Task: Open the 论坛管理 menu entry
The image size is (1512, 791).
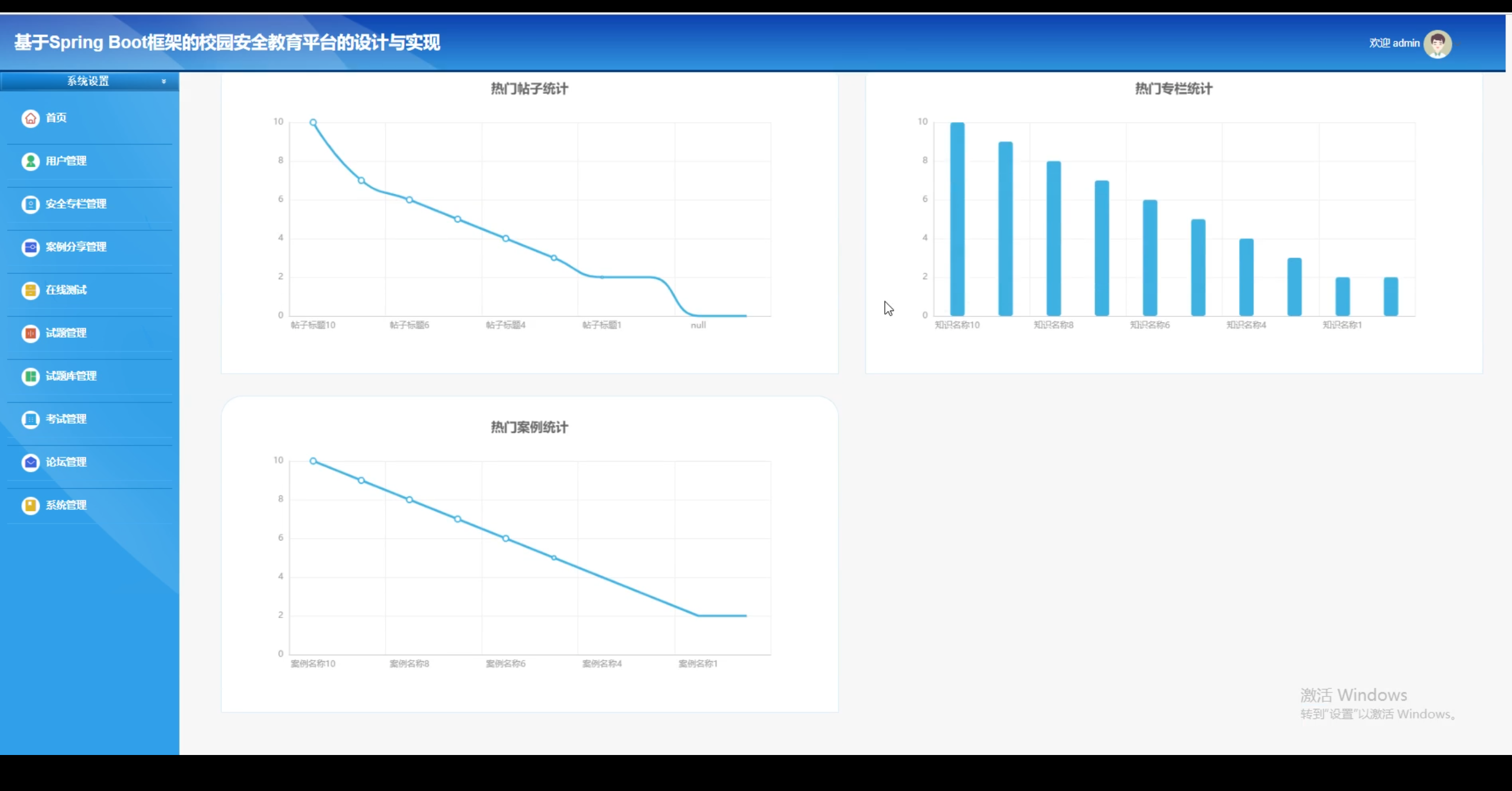Action: click(65, 463)
